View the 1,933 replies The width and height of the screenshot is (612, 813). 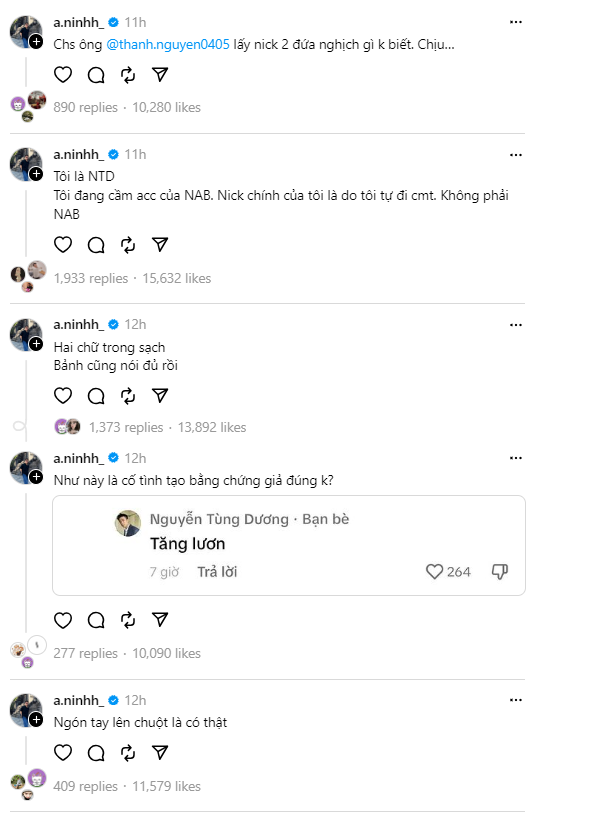coord(91,278)
